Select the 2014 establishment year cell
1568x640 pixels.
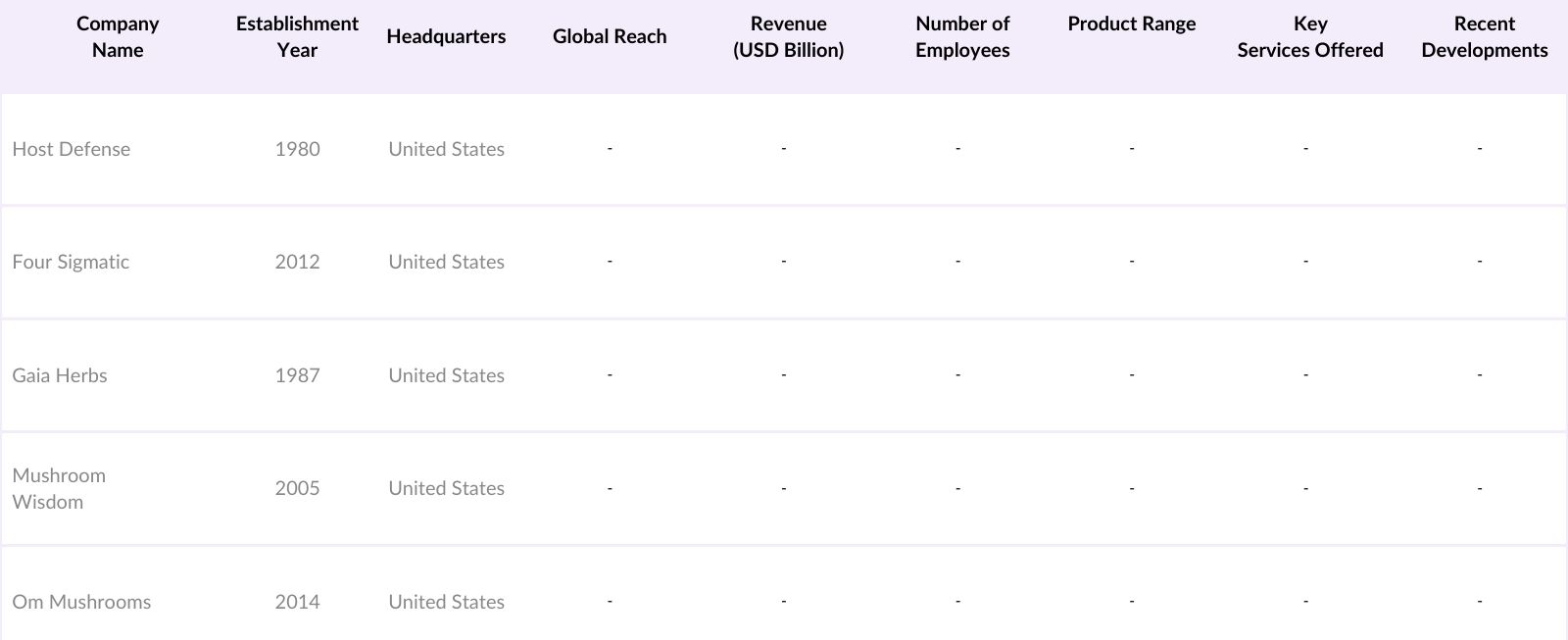coord(297,602)
